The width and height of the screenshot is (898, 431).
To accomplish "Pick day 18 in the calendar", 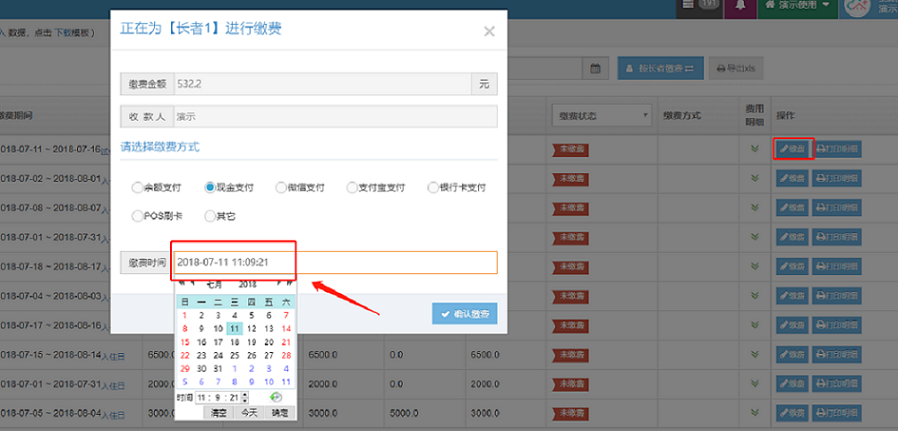I will [234, 341].
